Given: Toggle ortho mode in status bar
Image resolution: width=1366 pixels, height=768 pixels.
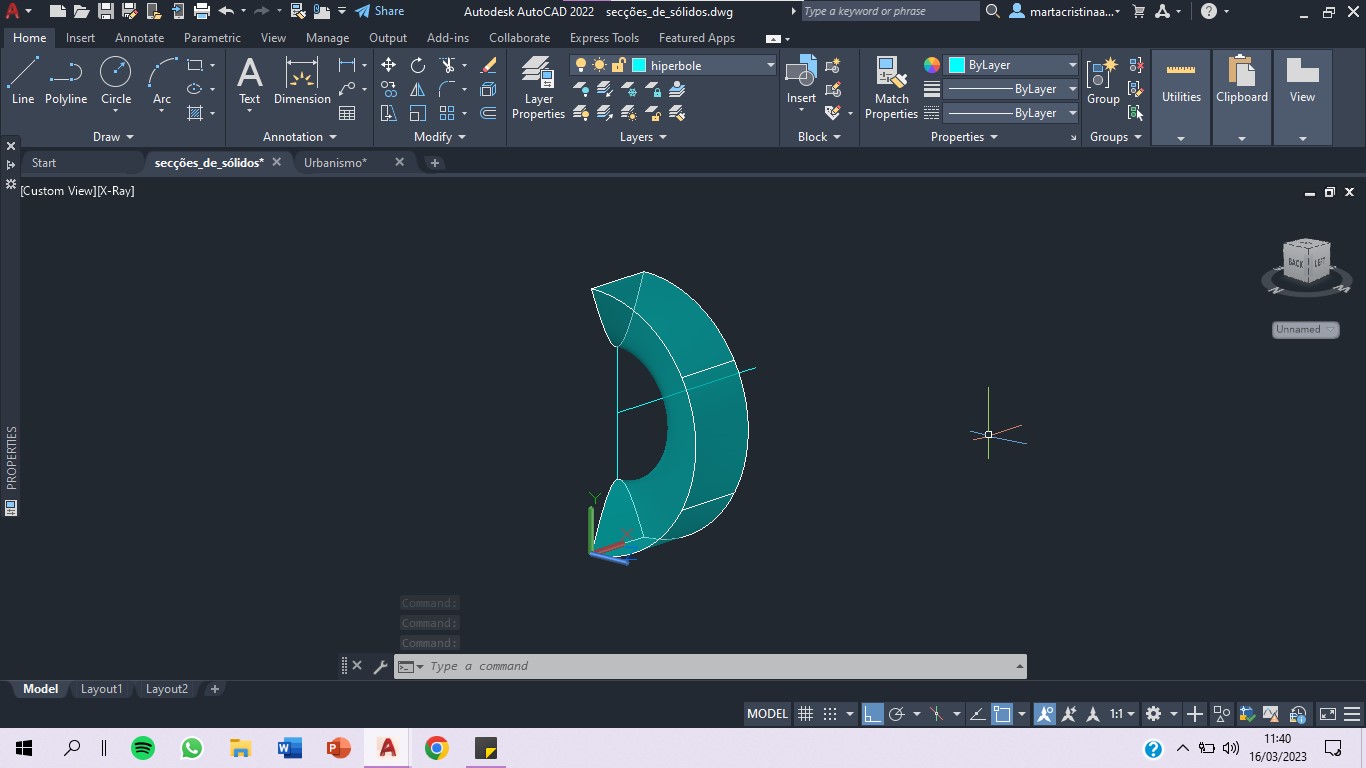Looking at the screenshot, I should (872, 714).
